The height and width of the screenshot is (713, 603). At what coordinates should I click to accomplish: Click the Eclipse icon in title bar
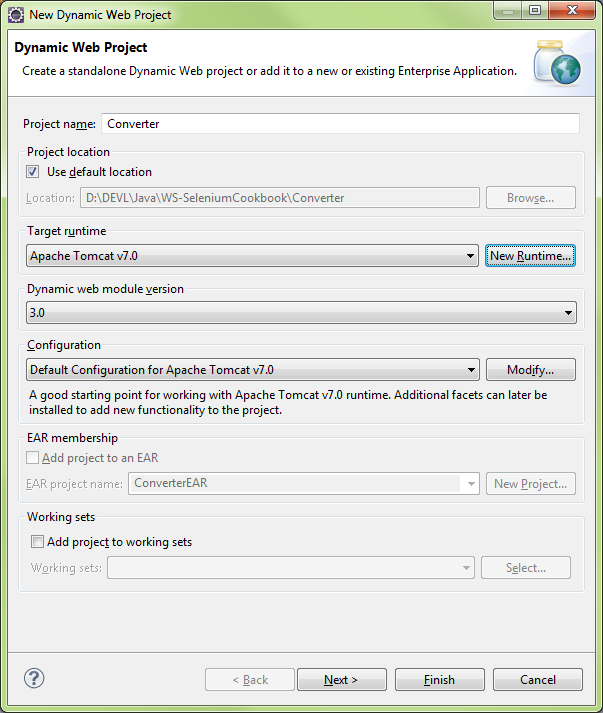[14, 14]
